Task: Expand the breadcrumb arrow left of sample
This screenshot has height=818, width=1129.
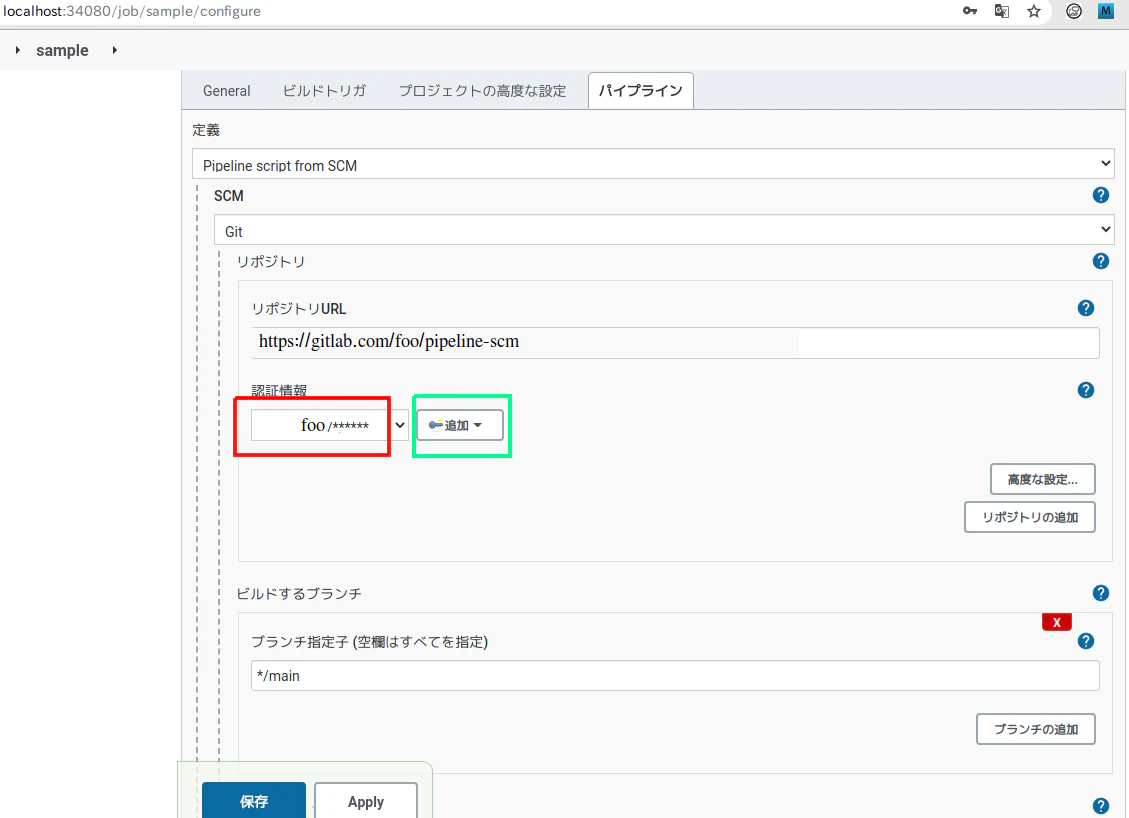Action: 17,50
